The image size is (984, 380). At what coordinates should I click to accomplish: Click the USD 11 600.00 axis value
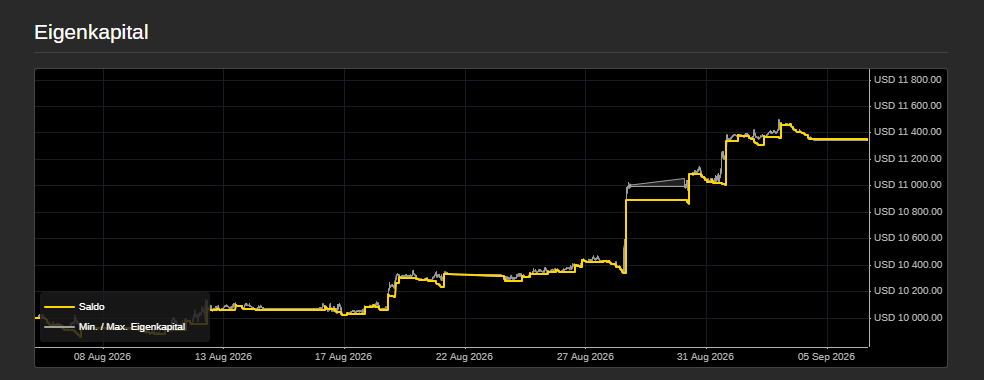(x=908, y=105)
